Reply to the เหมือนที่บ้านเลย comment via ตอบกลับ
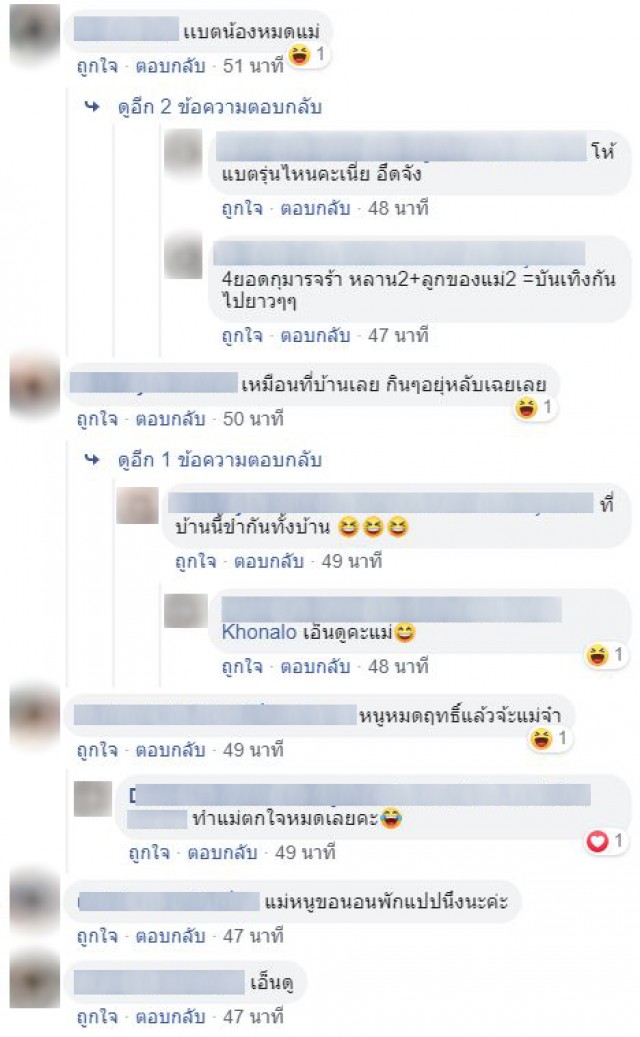The width and height of the screenshot is (640, 1037). 171,419
